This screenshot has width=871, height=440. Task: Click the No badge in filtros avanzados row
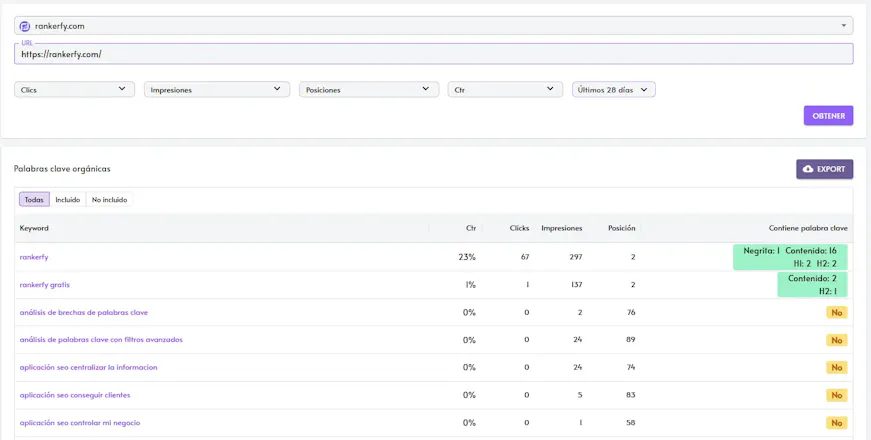click(837, 340)
